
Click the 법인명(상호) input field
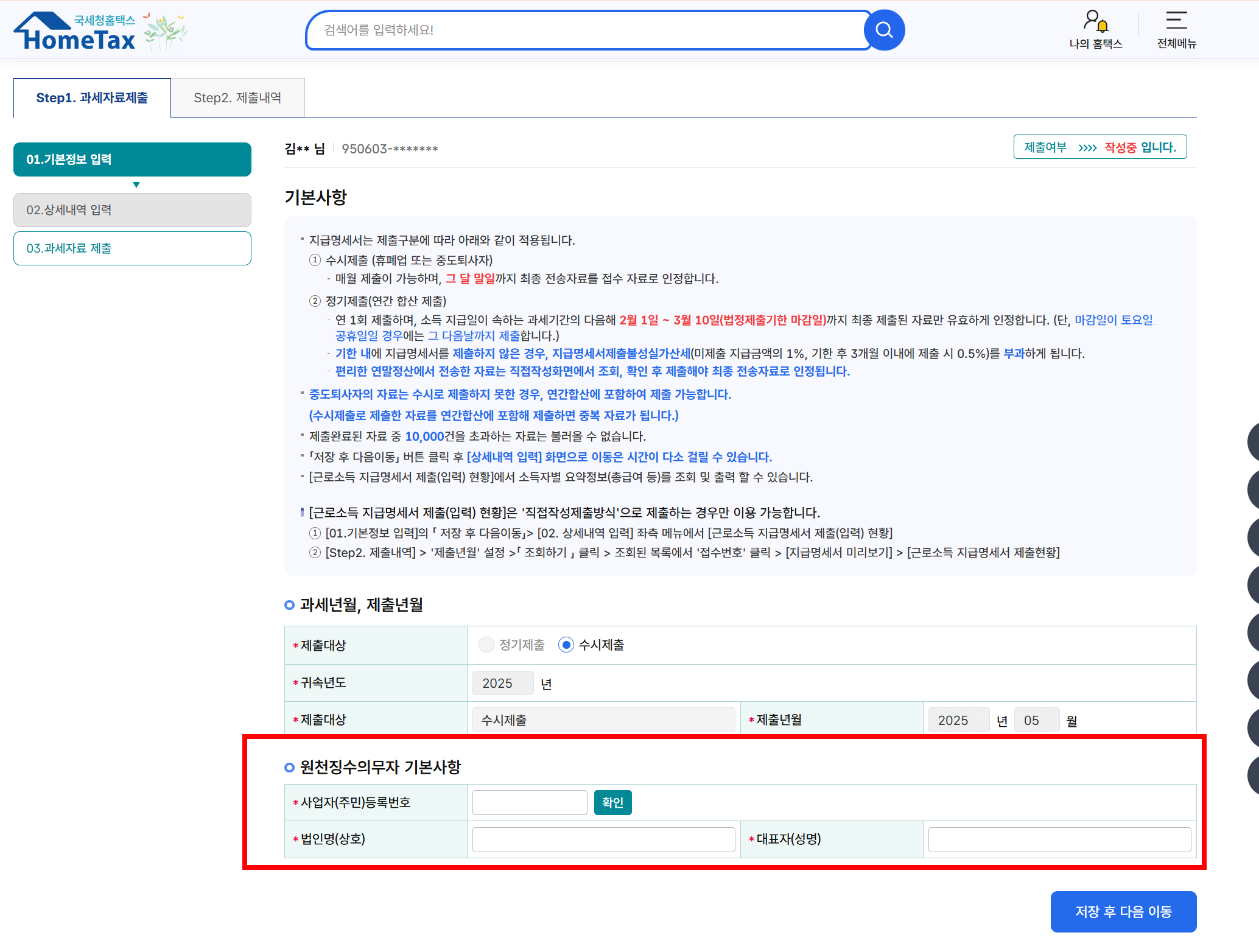[603, 839]
